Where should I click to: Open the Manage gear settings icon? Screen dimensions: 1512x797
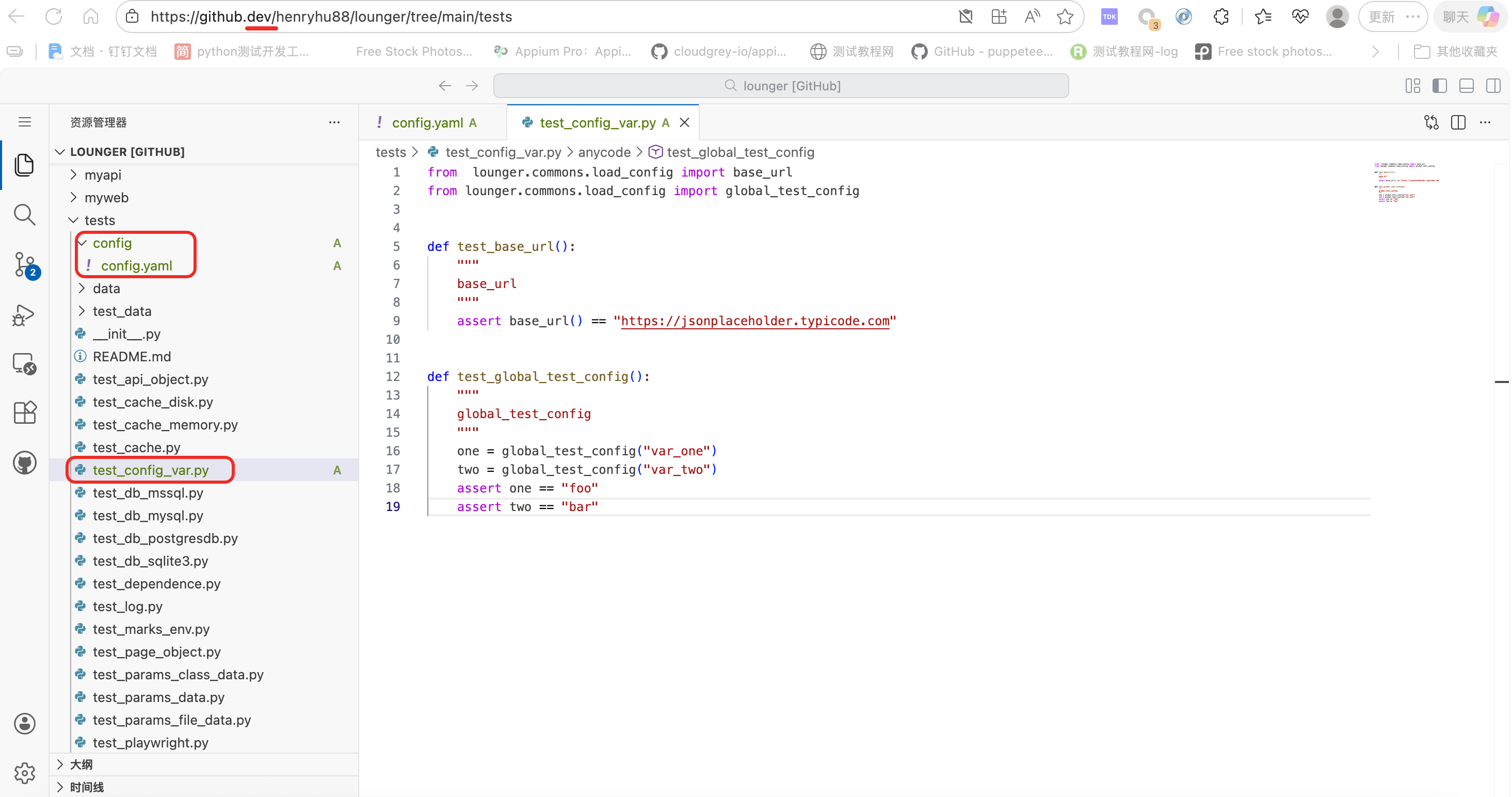24,773
